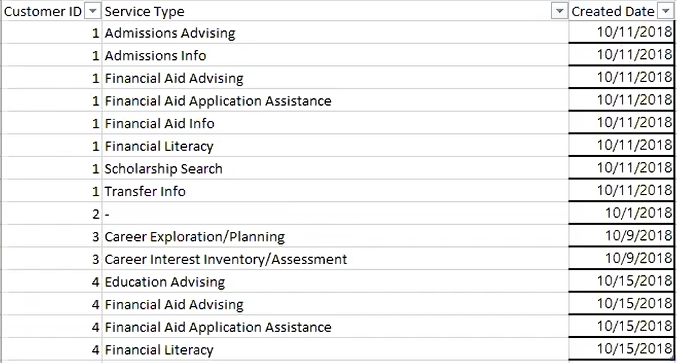Open the Created Date filter dropdown
The image size is (677, 363).
coord(665,12)
